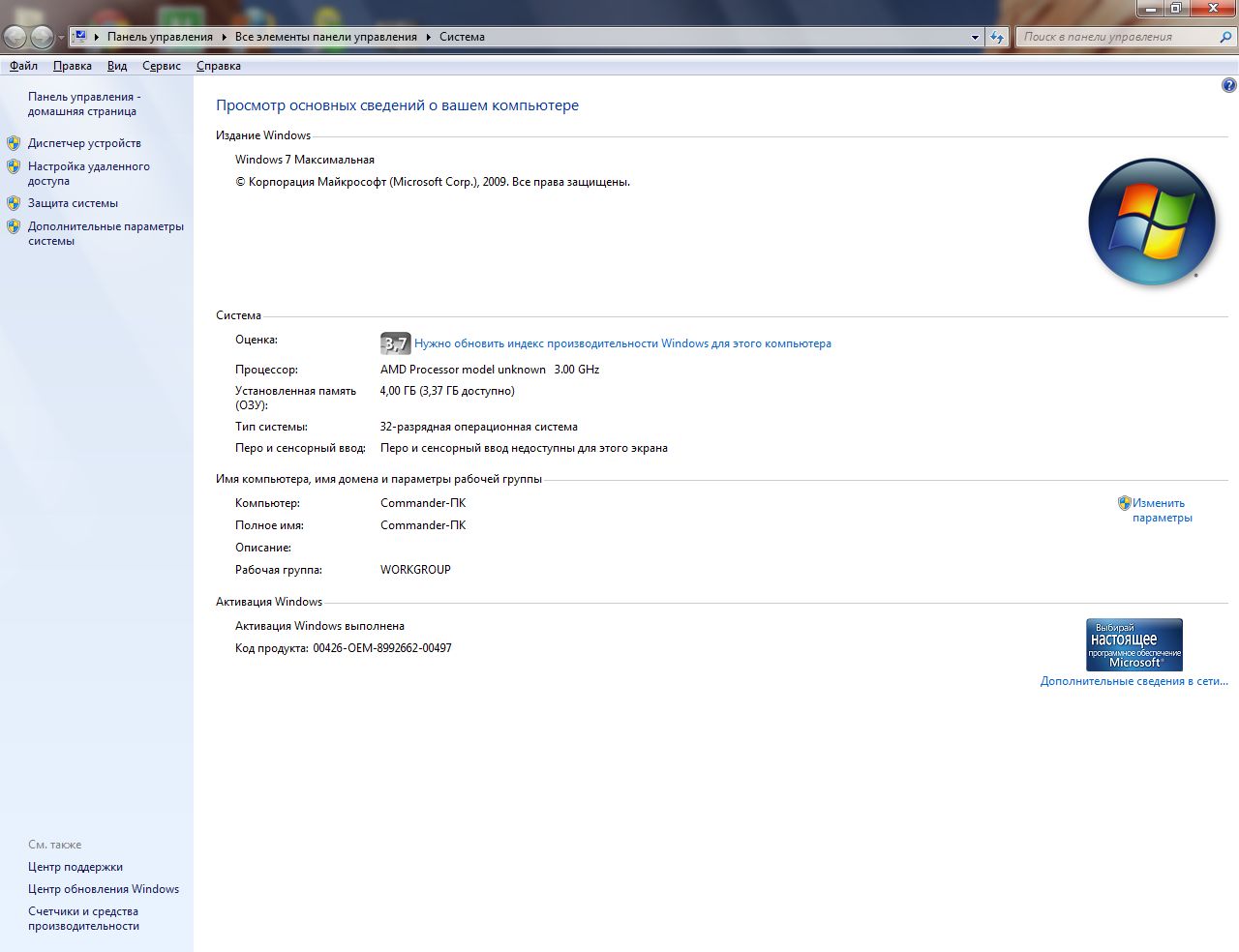The width and height of the screenshot is (1239, 952).
Task: Open 'Дополнительные параметры системы' link
Action: (106, 233)
